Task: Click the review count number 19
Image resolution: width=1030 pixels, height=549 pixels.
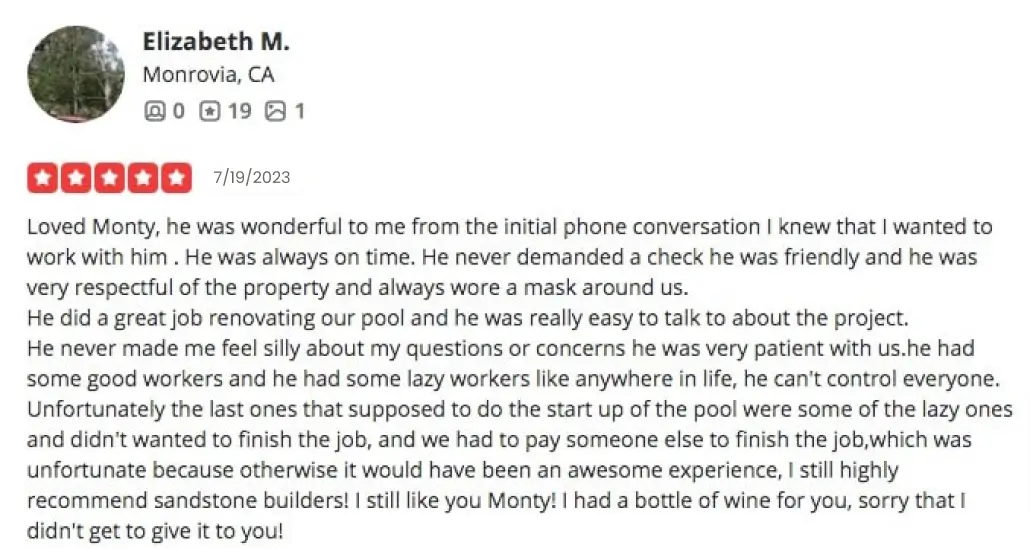Action: coord(240,111)
